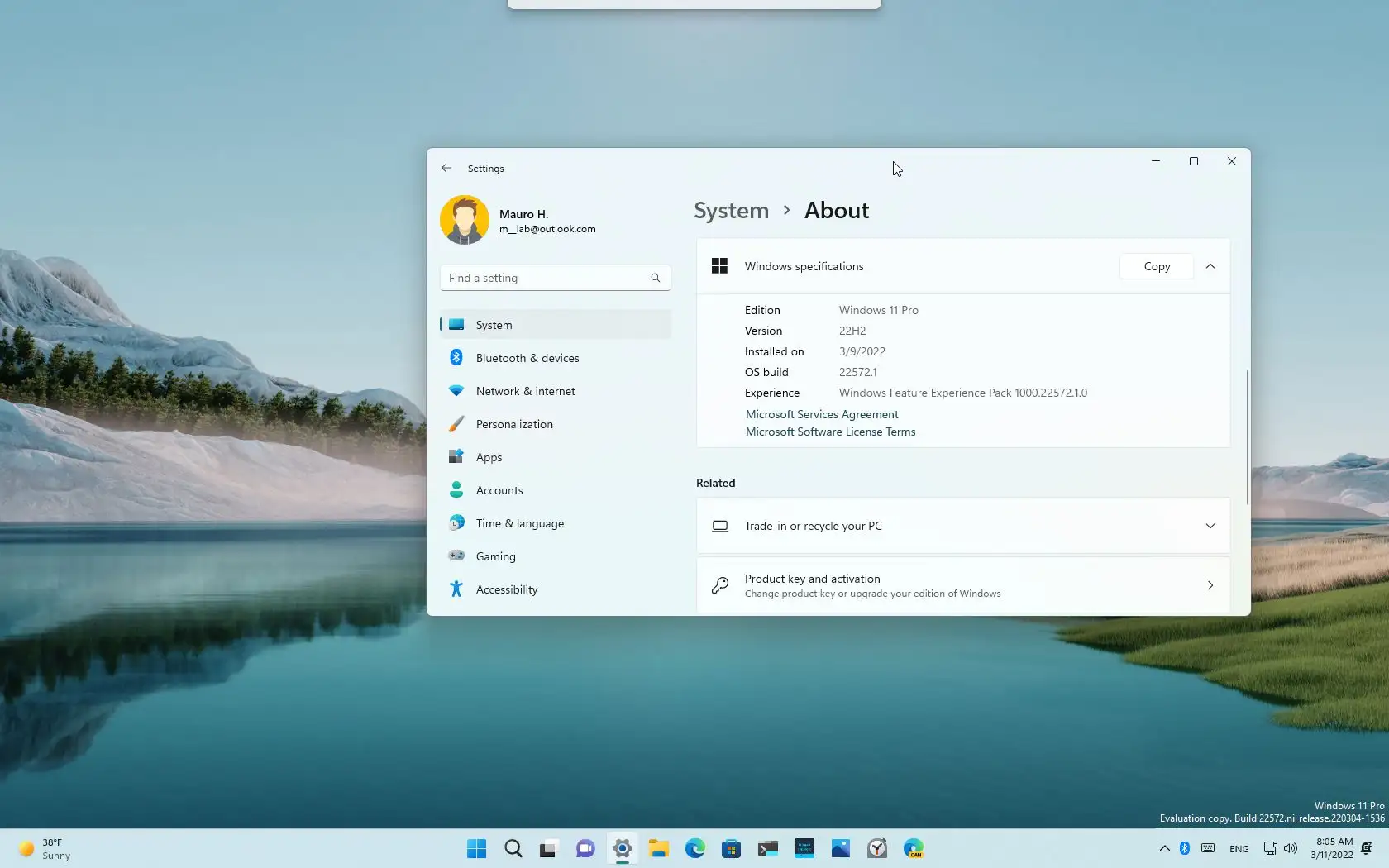
Task: Expand Trade-in or recycle your PC
Action: coord(1210,526)
